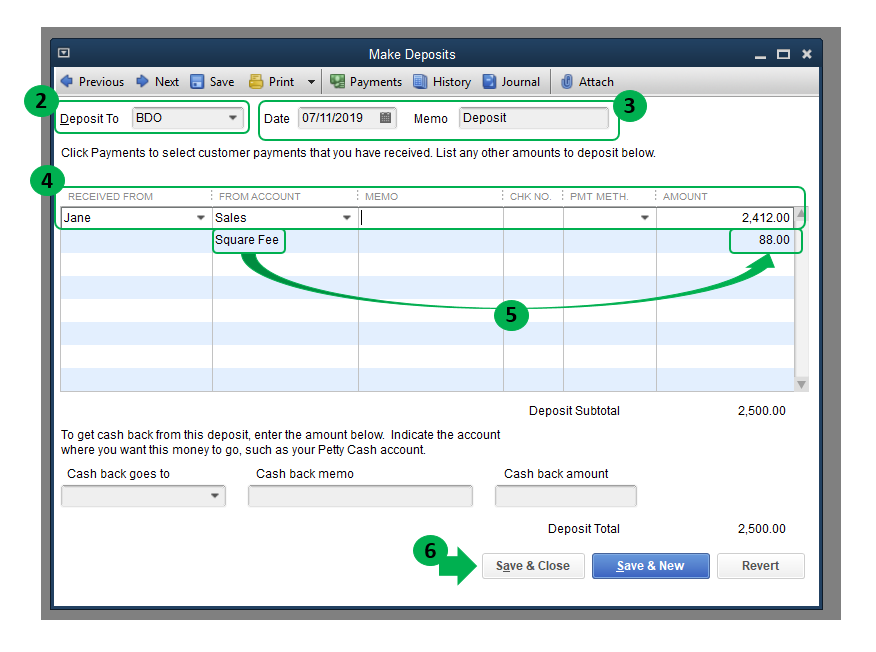Click the Amount column header
The width and height of the screenshot is (876, 652).
685,197
